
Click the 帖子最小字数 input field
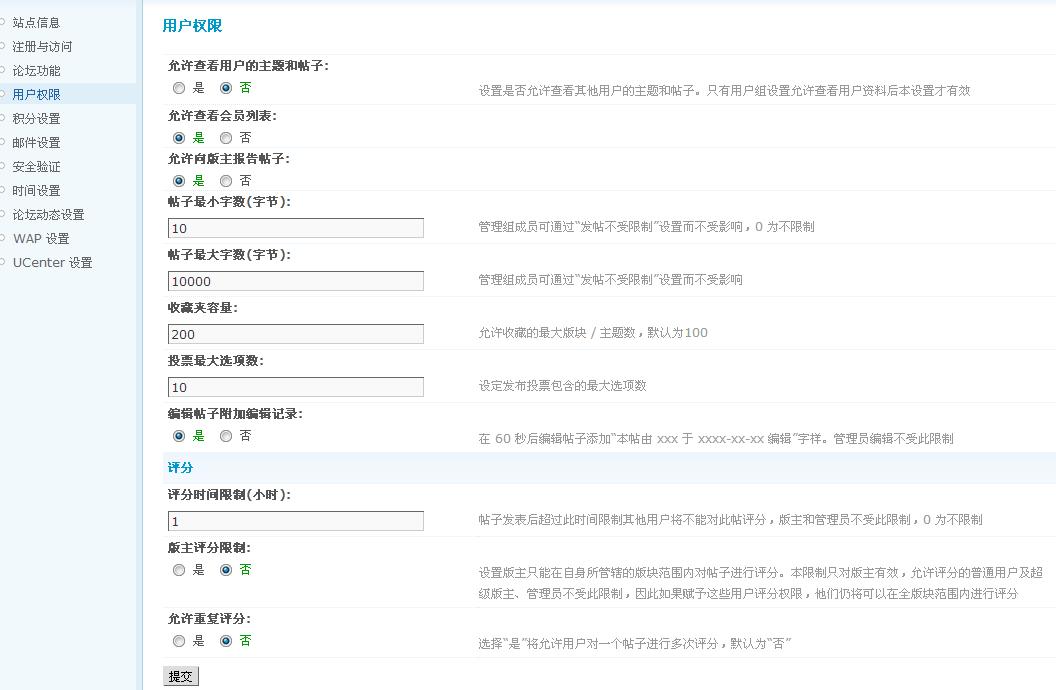coord(296,228)
